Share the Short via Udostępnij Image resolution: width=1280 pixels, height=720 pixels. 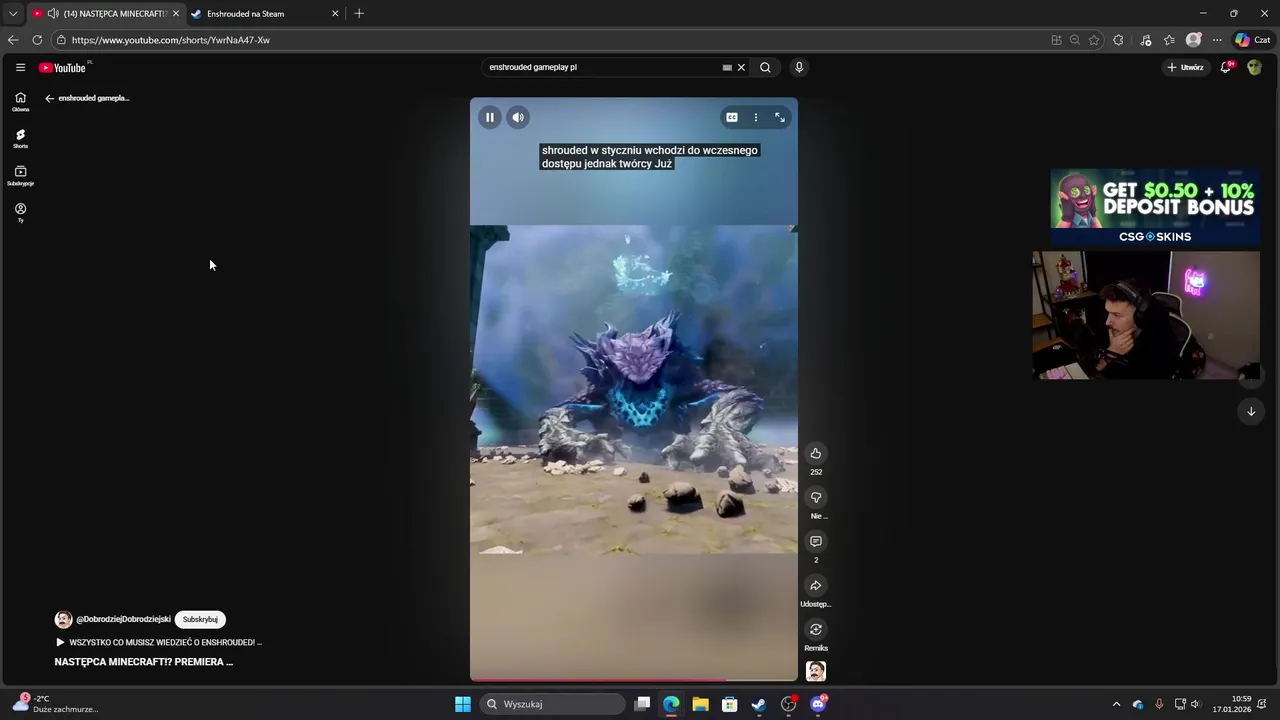pos(816,585)
